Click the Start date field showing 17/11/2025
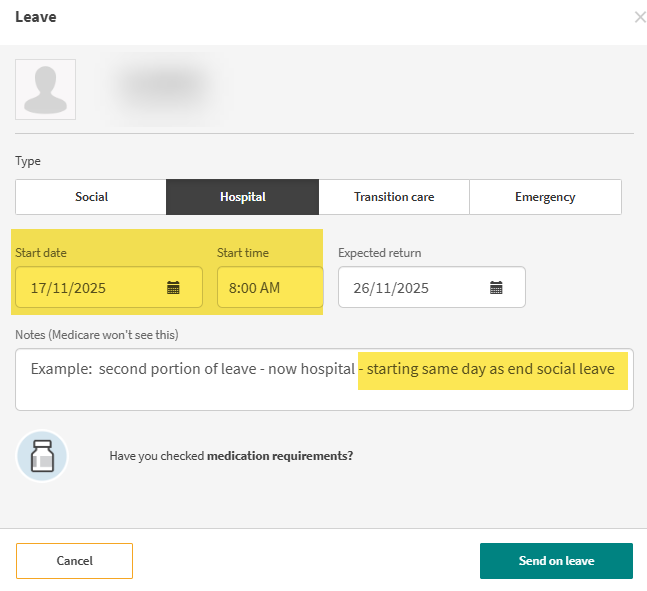Image resolution: width=647 pixels, height=591 pixels. point(109,287)
